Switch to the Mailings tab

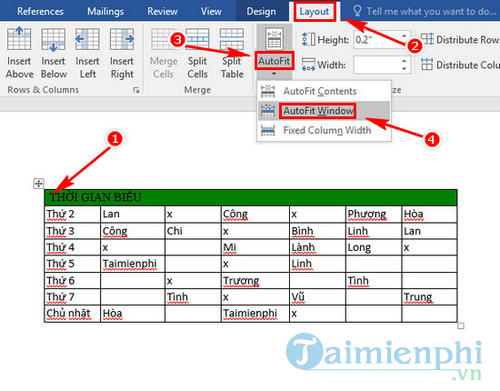[105, 11]
